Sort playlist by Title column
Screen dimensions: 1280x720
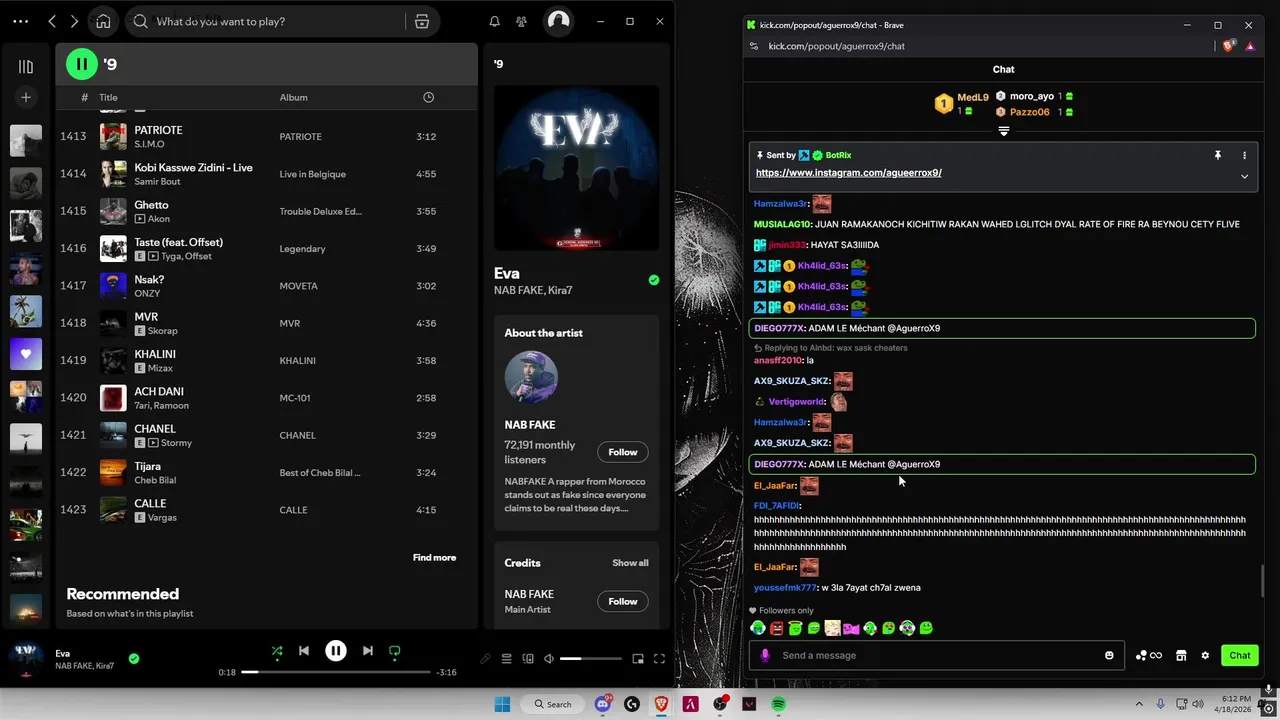pyautogui.click(x=108, y=97)
